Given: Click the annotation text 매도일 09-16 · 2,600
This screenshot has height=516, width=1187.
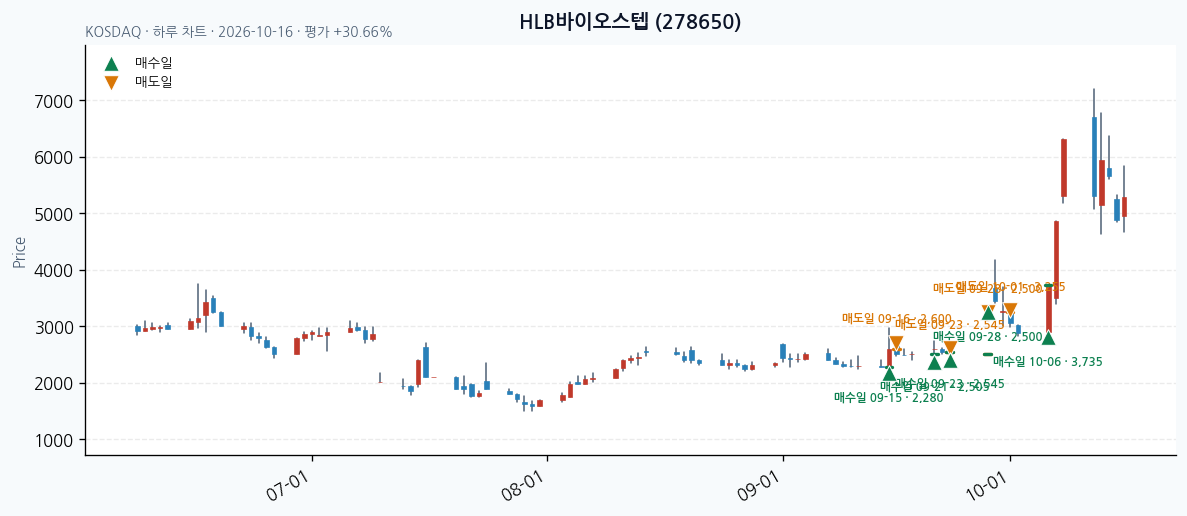Looking at the screenshot, I should coord(897,319).
